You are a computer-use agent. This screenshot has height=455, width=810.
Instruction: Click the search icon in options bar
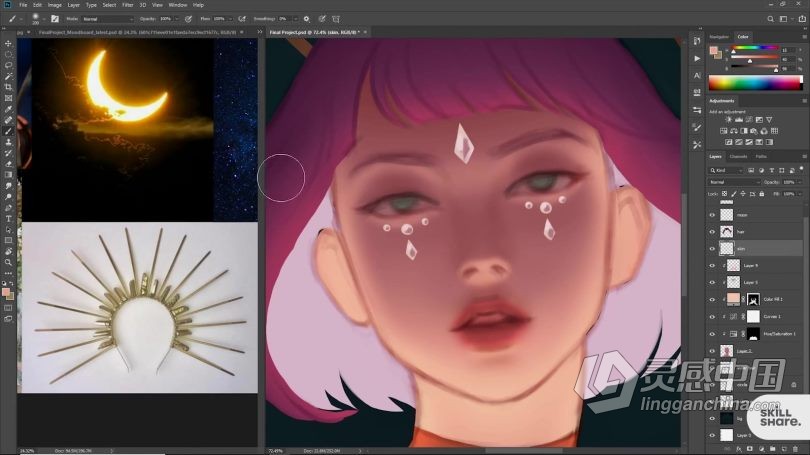pos(770,19)
